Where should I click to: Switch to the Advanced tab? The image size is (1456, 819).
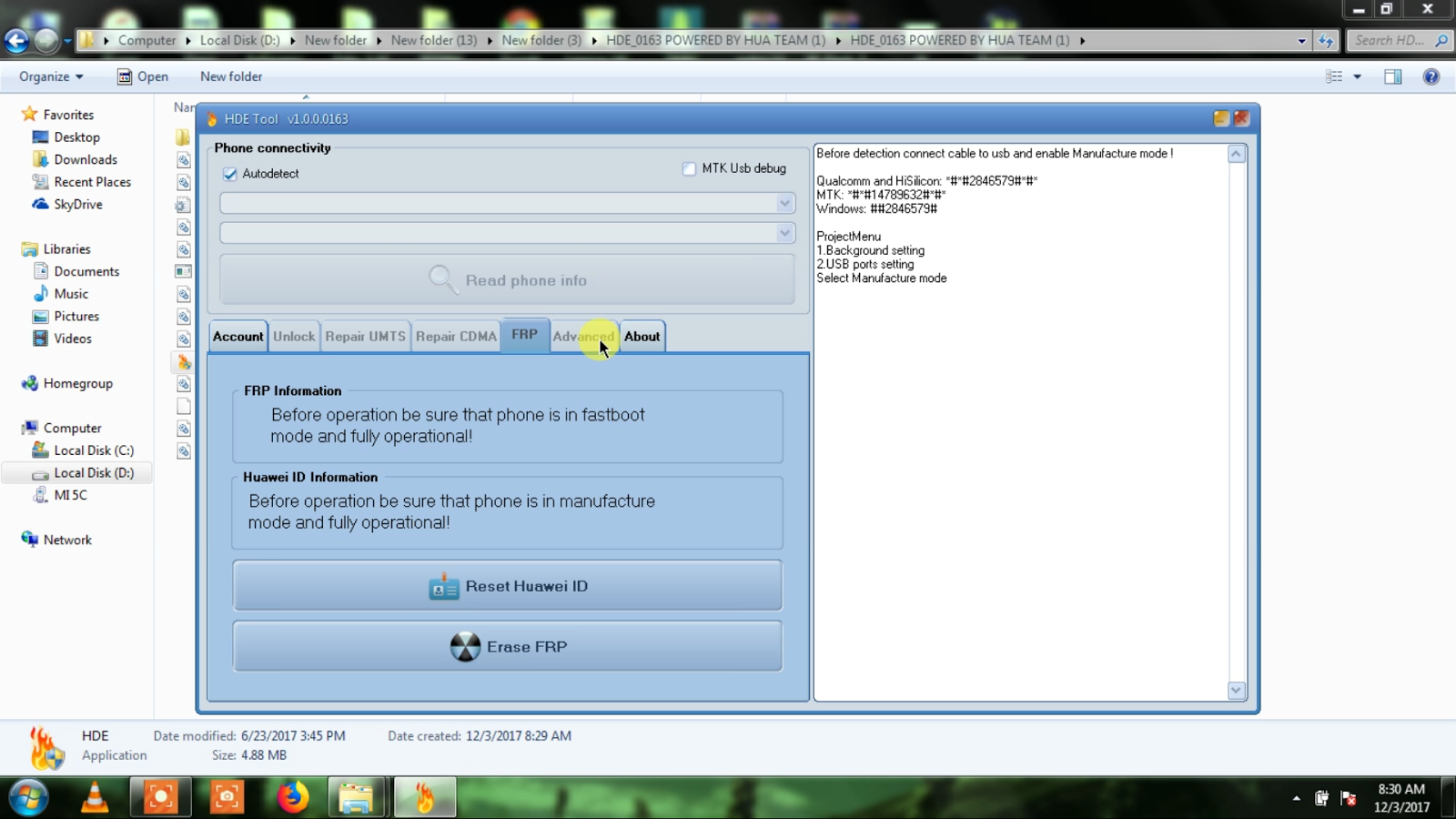[583, 336]
